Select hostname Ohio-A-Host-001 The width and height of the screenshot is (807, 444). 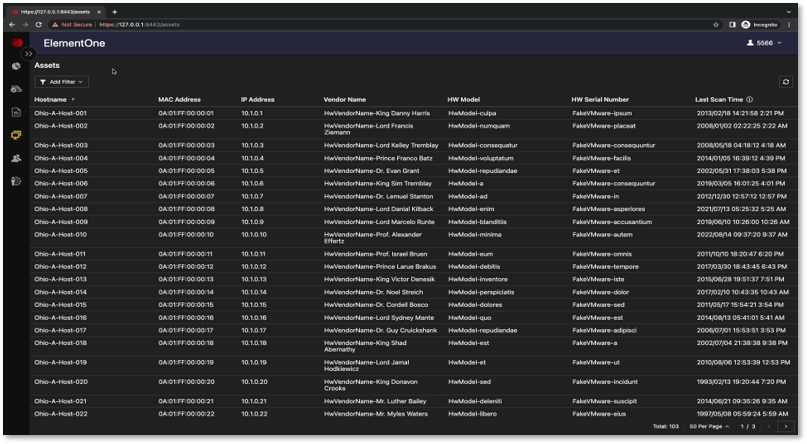60,113
